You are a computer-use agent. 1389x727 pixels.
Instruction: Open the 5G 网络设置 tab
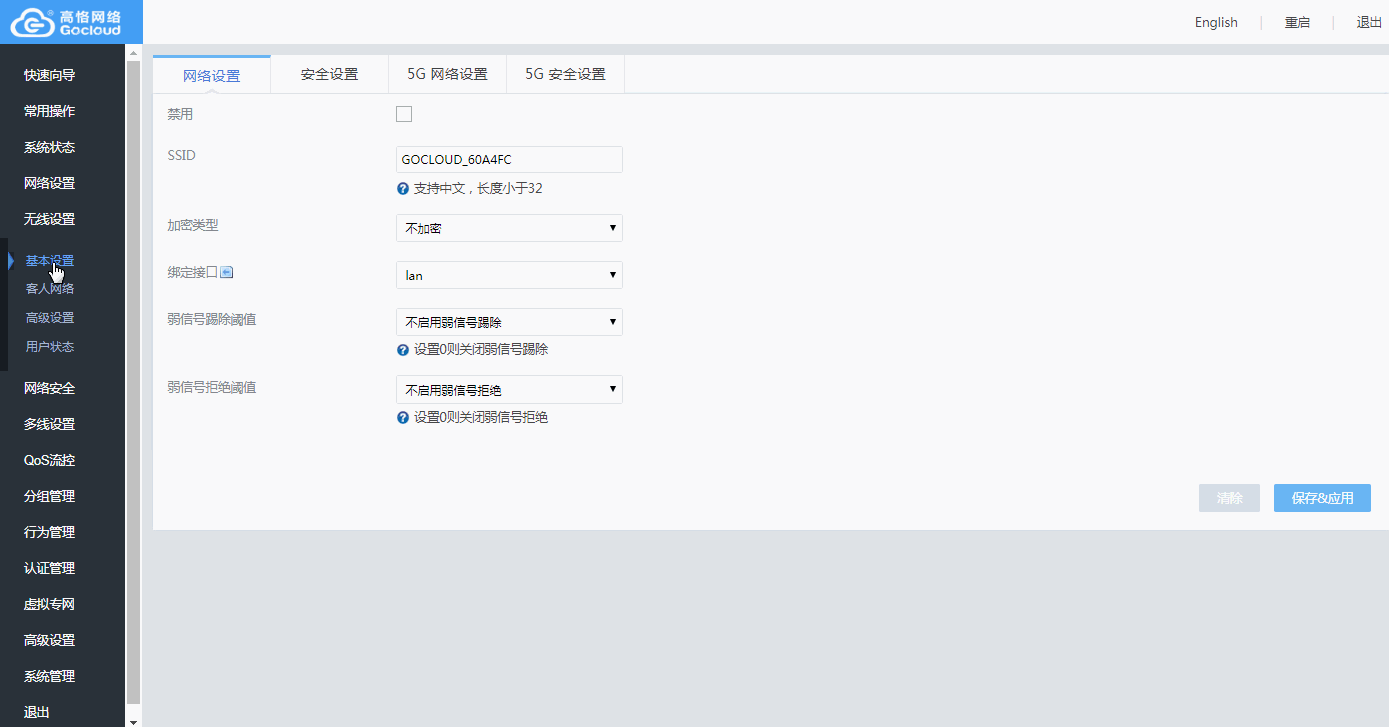(447, 74)
